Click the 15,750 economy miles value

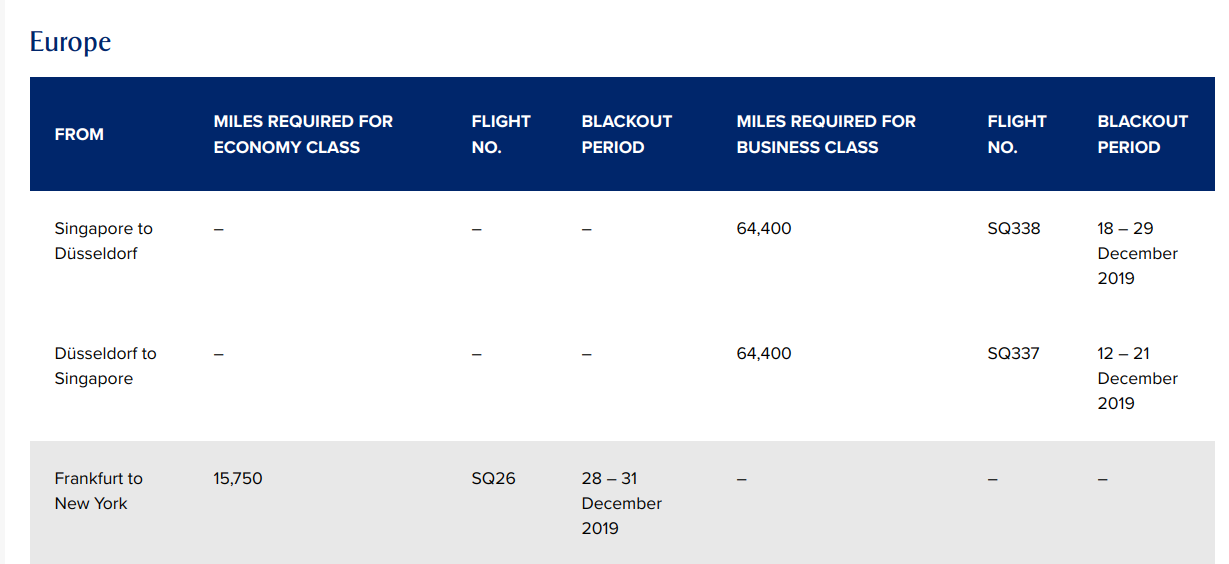(x=238, y=479)
